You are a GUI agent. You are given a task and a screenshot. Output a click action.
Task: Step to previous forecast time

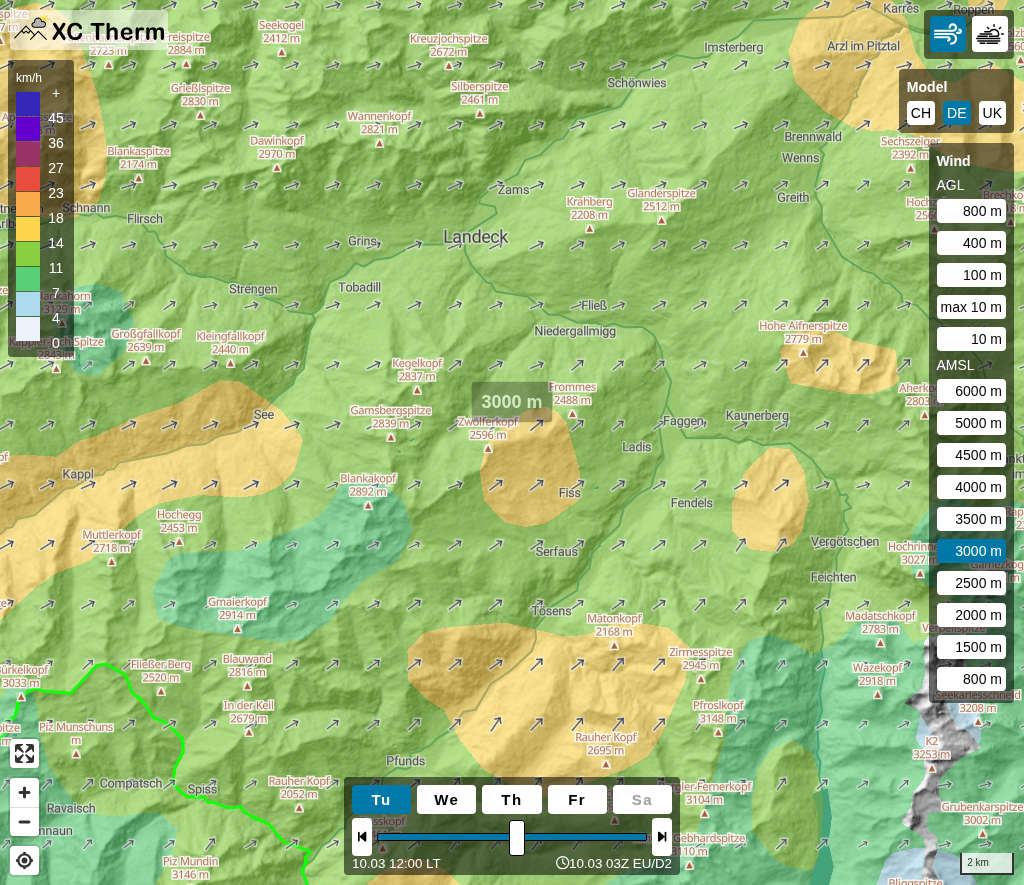[362, 837]
